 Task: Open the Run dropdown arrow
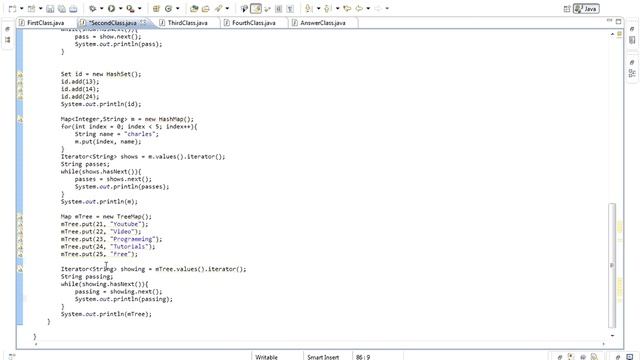click(x=120, y=9)
